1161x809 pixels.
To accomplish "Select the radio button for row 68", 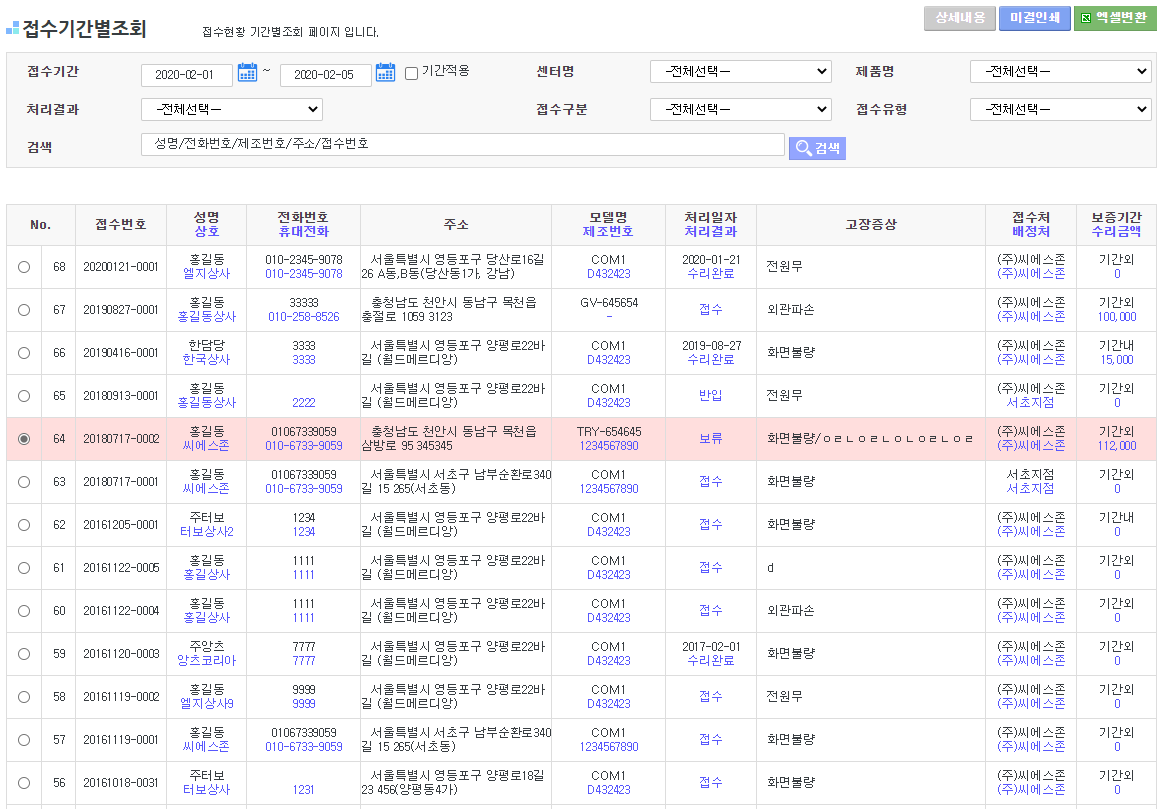I will pyautogui.click(x=24, y=267).
